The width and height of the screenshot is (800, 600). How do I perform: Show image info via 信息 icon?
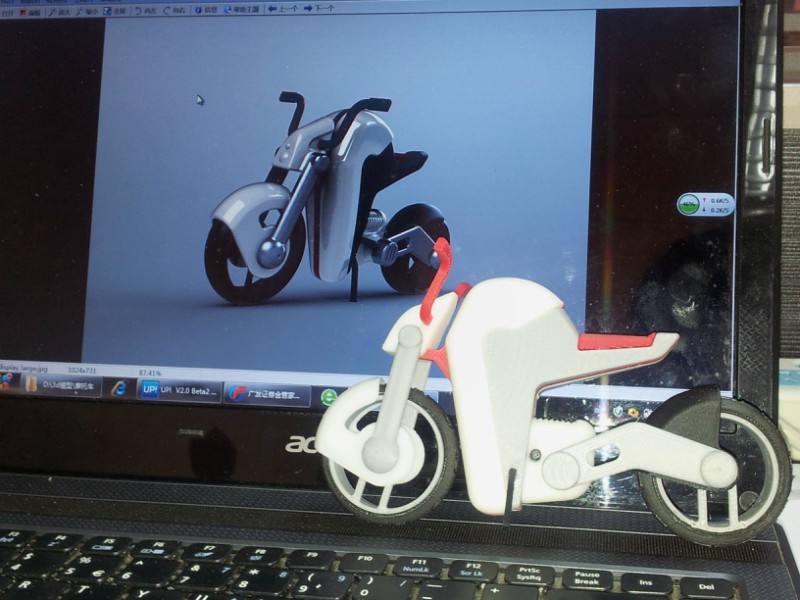[x=207, y=11]
